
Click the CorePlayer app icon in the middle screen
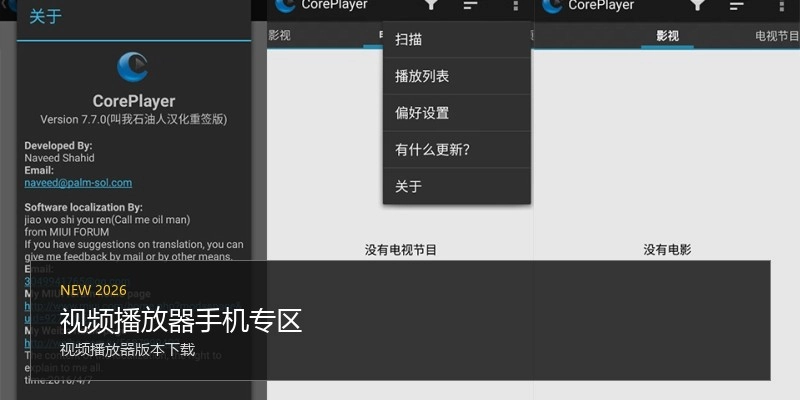click(285, 5)
